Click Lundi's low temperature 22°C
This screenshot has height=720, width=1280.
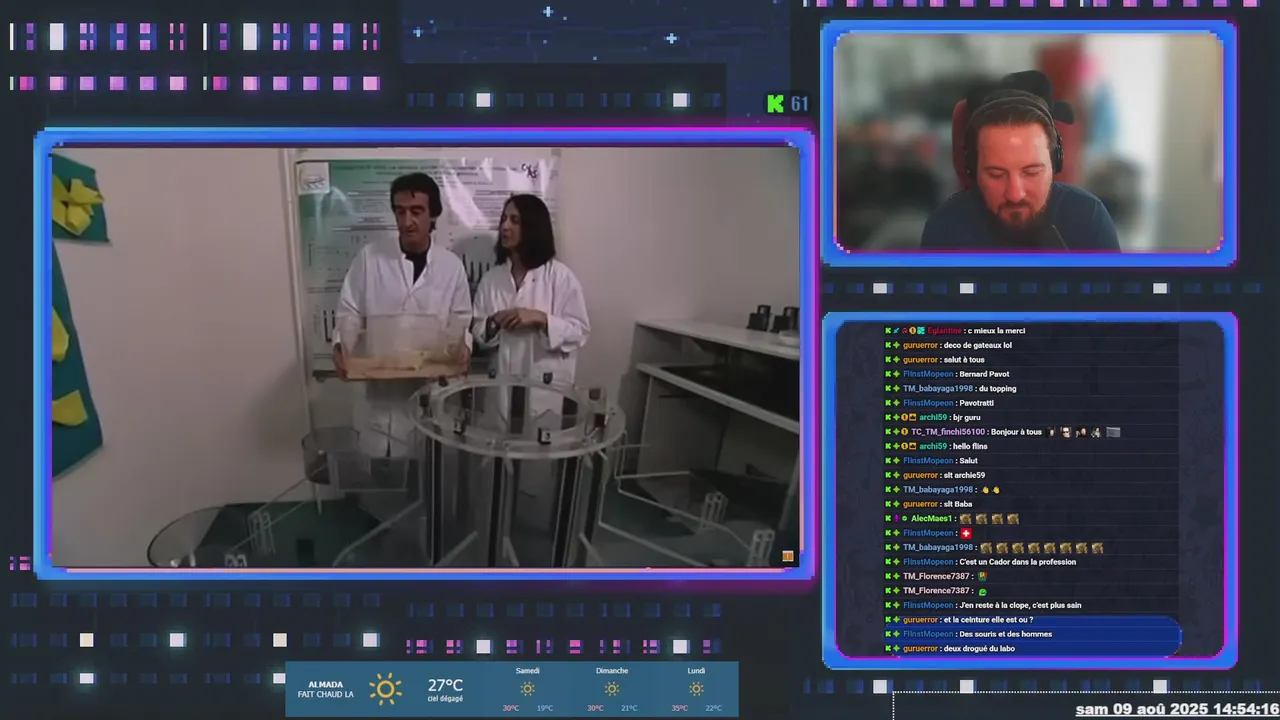pyautogui.click(x=713, y=708)
